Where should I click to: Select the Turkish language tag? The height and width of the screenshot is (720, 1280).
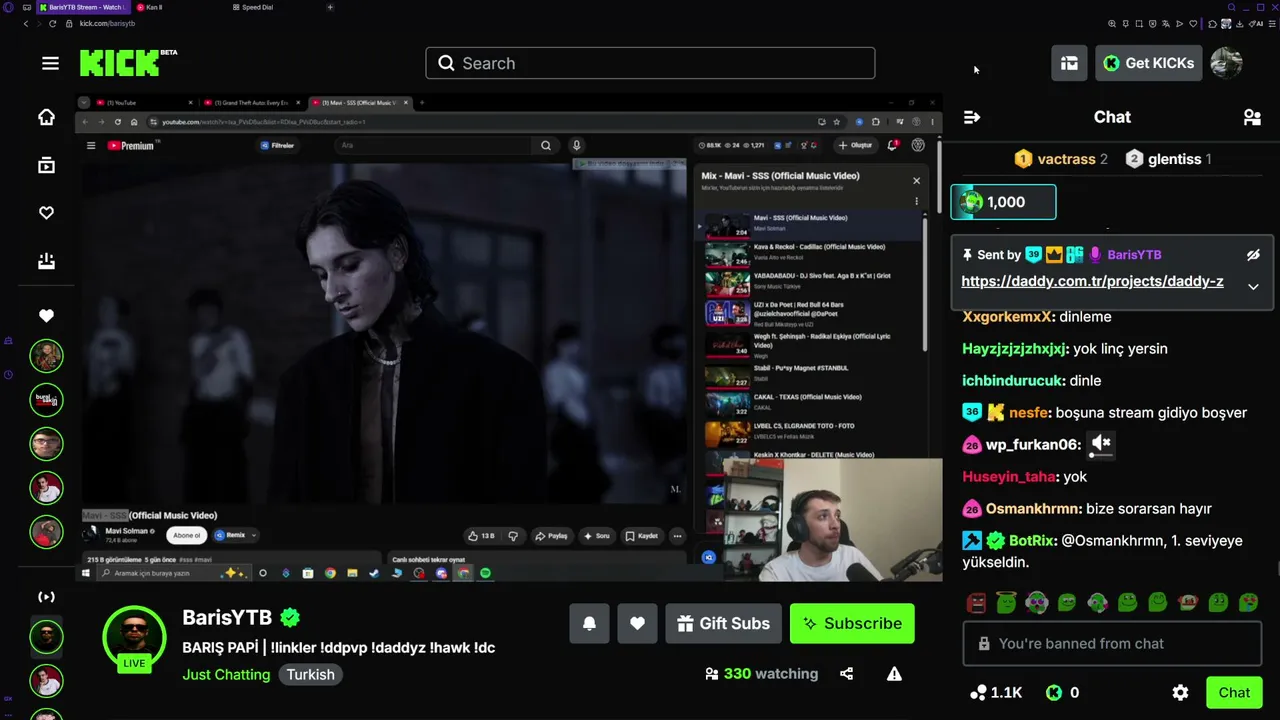310,674
